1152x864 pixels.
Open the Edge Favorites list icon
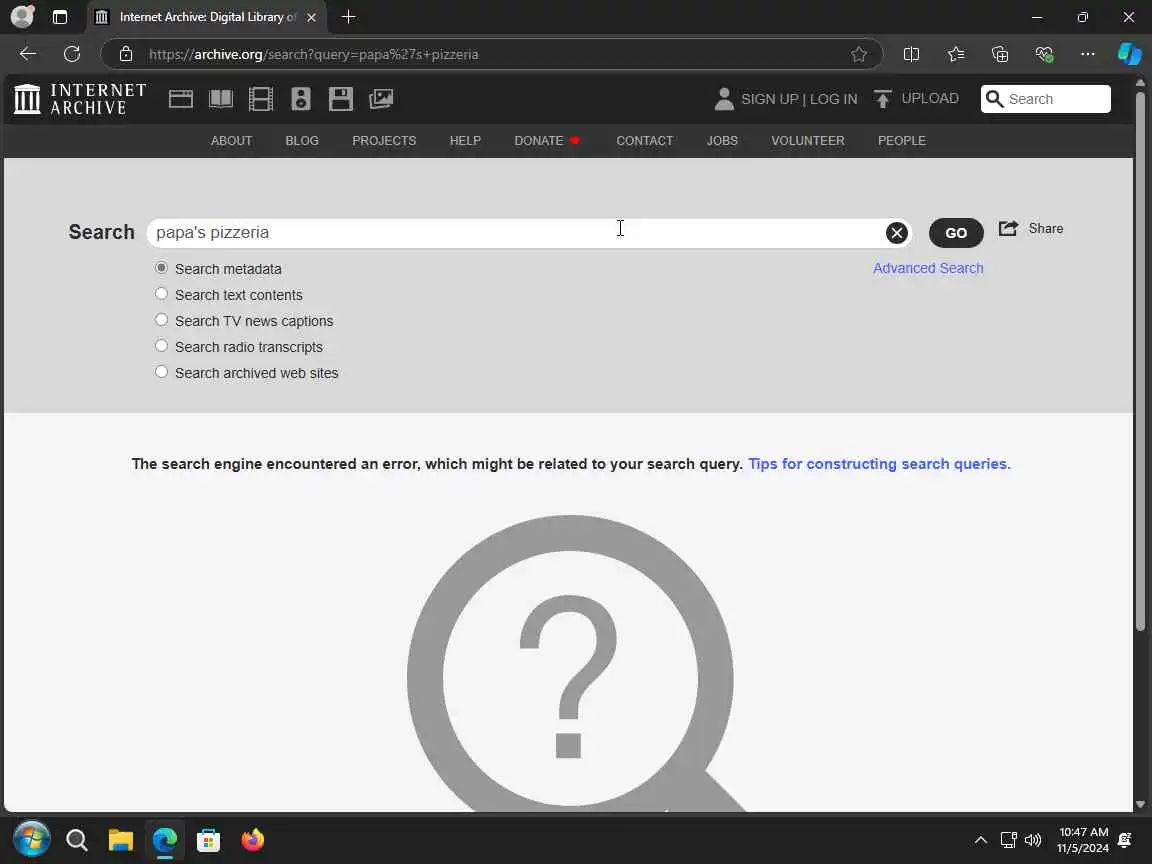(955, 54)
